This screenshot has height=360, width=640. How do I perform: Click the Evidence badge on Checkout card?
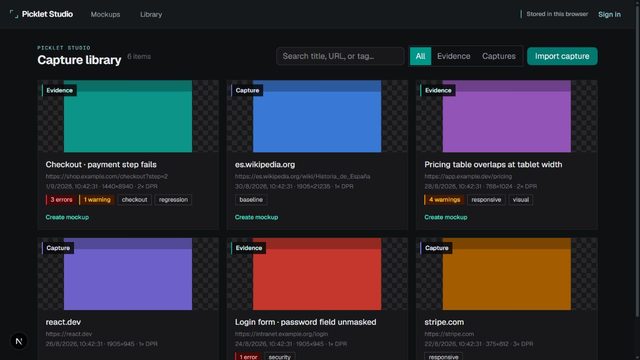59,90
